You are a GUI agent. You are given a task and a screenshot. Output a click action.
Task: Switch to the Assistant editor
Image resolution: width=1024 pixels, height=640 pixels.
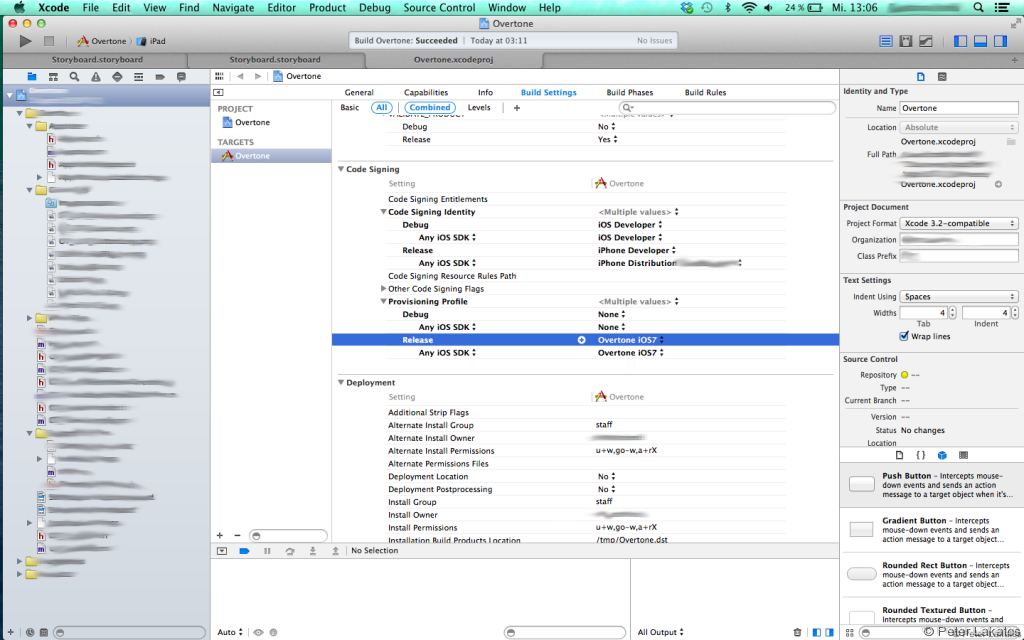[906, 41]
